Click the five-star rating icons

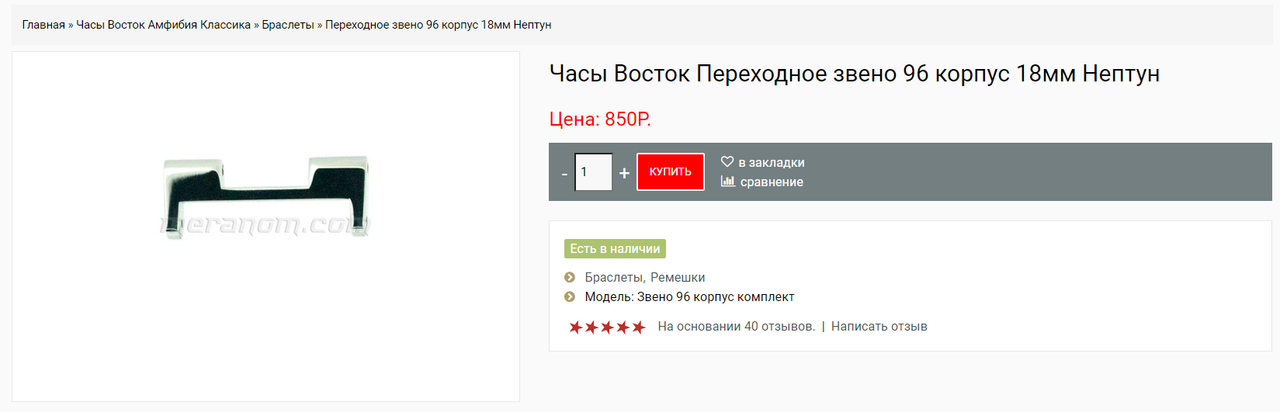click(607, 327)
